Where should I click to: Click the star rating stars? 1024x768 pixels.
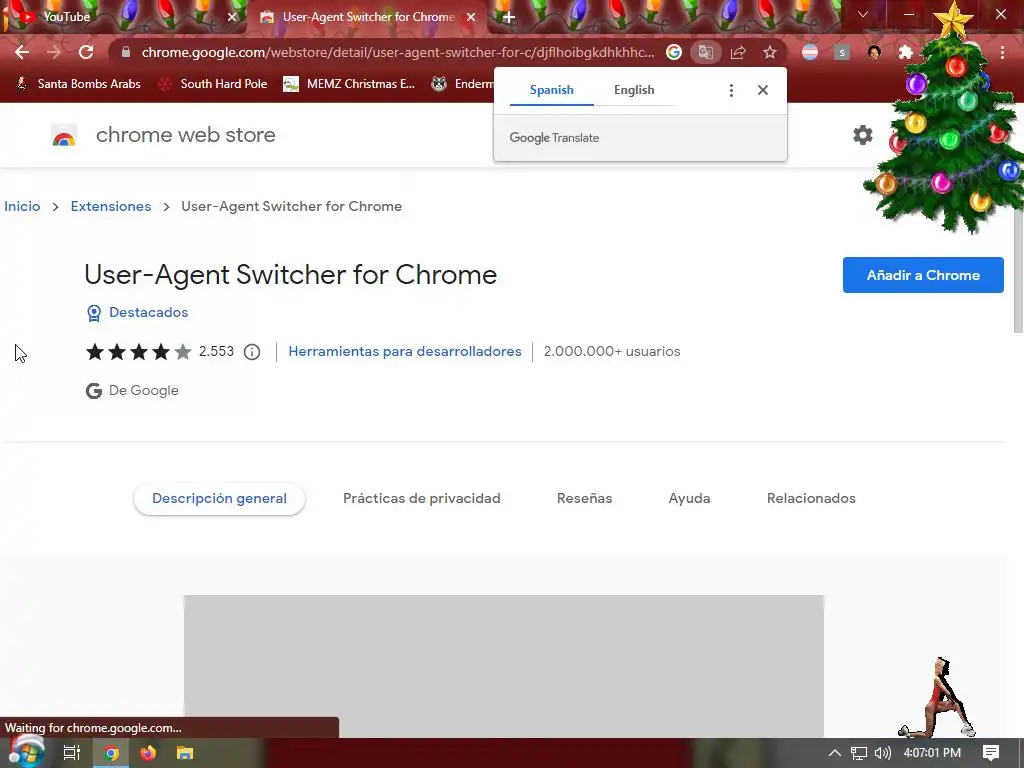coord(138,352)
